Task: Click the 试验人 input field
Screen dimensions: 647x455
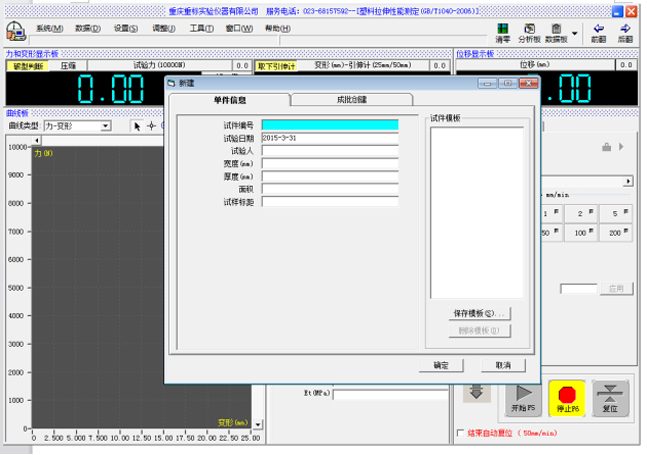Action: (330, 150)
